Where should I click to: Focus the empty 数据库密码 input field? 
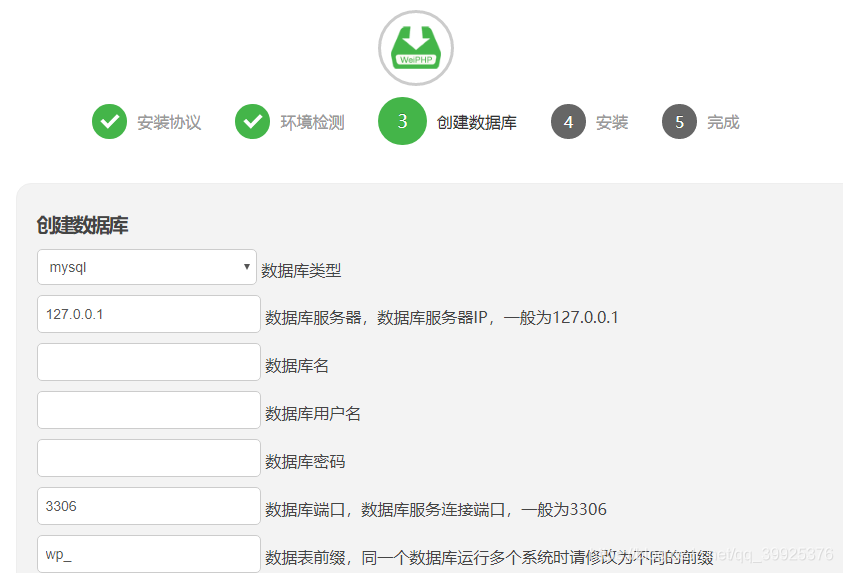pos(149,458)
